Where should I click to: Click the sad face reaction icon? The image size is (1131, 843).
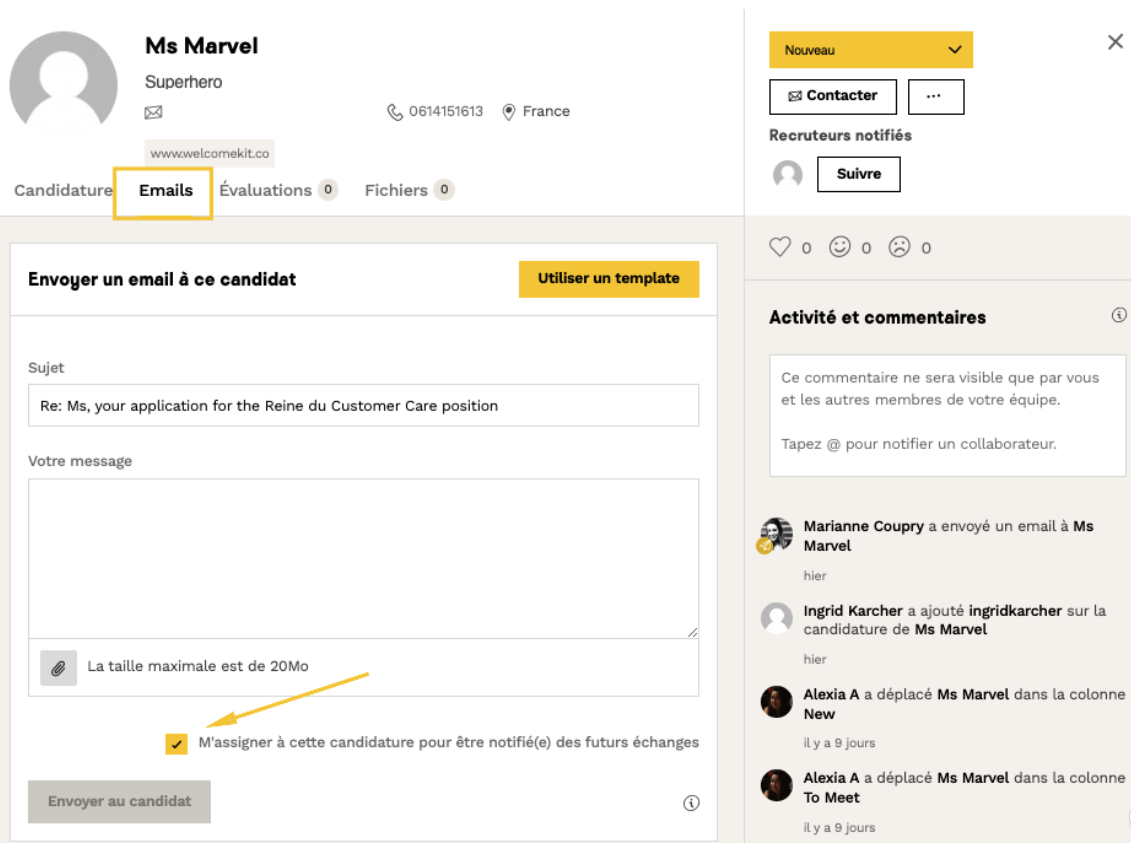click(x=899, y=247)
